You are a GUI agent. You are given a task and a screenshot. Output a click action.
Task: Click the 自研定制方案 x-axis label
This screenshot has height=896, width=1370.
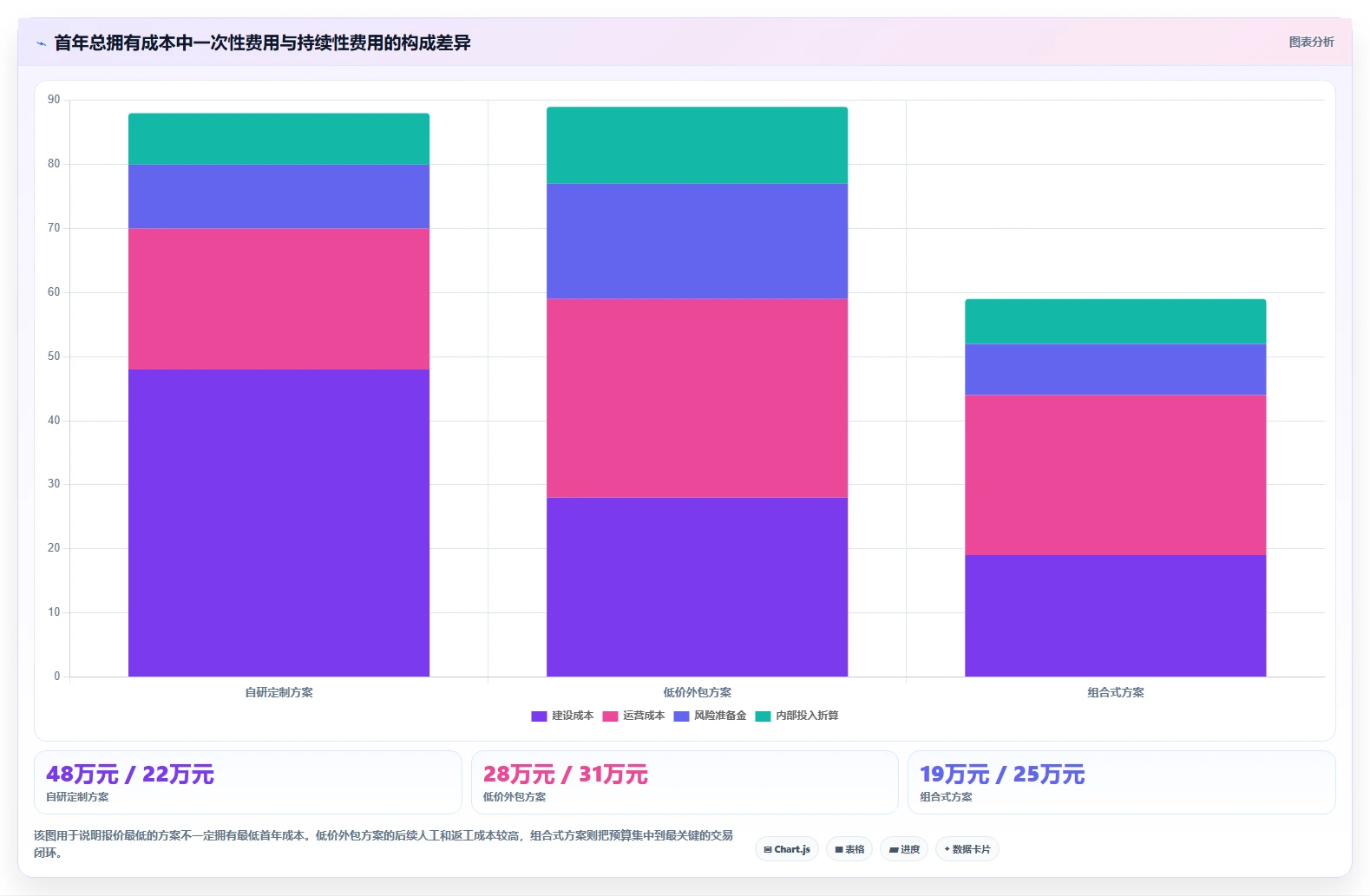[x=279, y=692]
